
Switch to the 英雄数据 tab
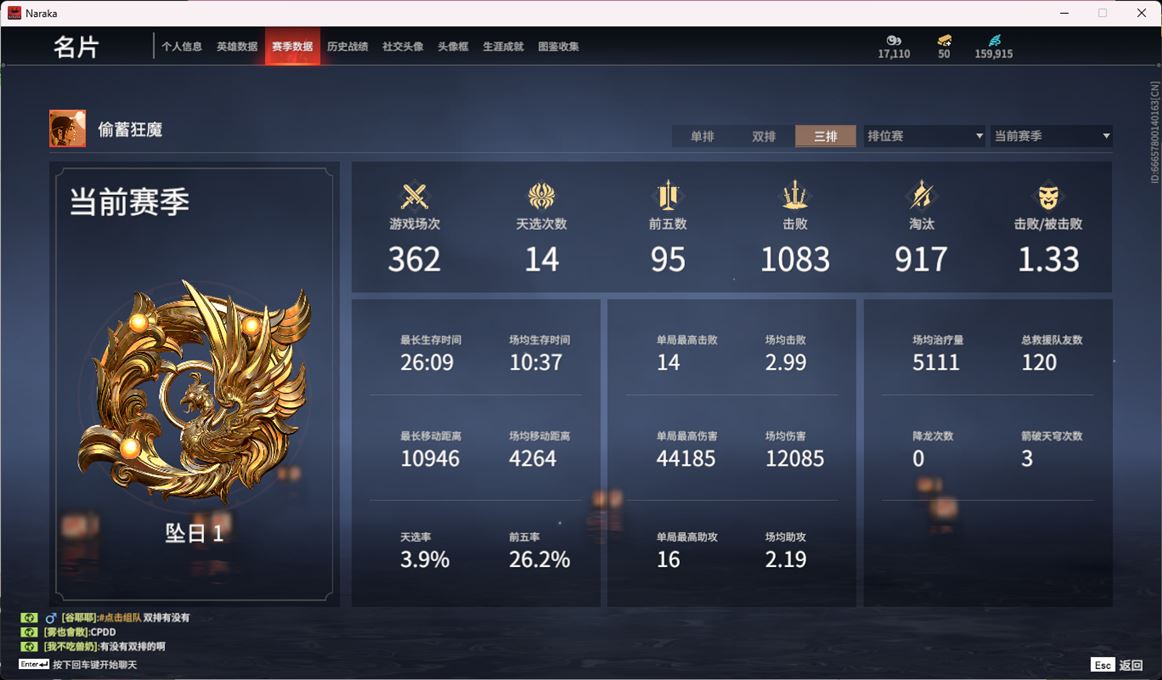point(237,47)
